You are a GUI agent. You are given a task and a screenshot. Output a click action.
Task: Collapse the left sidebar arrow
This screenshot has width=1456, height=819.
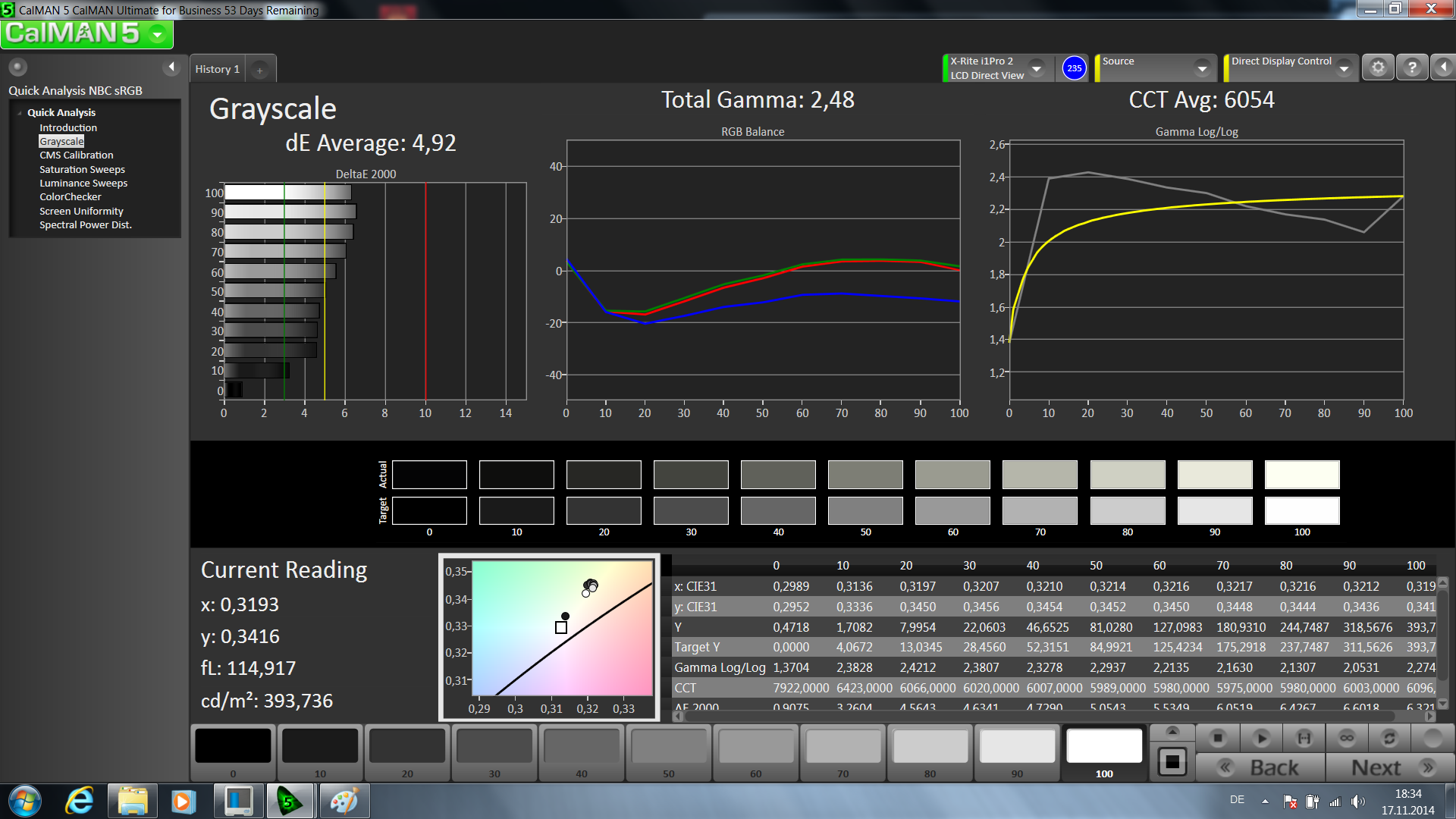coord(171,67)
